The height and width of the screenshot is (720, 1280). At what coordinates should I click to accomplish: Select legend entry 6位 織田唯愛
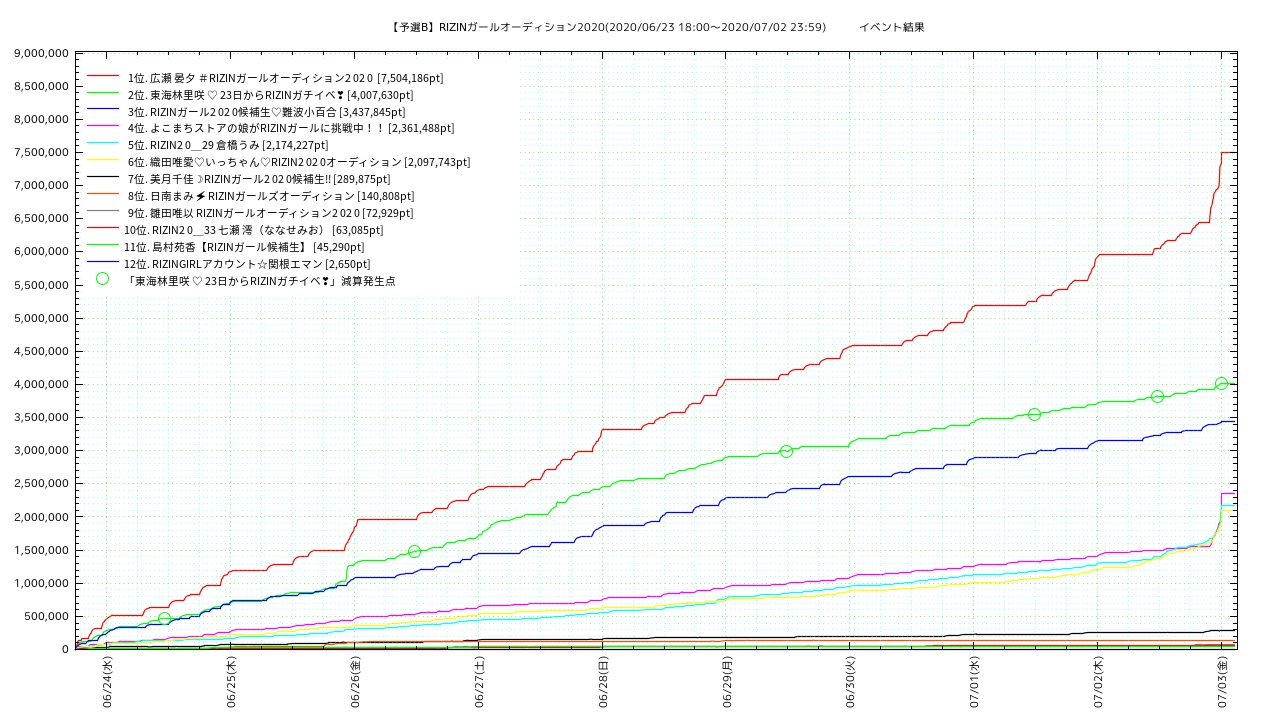(x=298, y=162)
